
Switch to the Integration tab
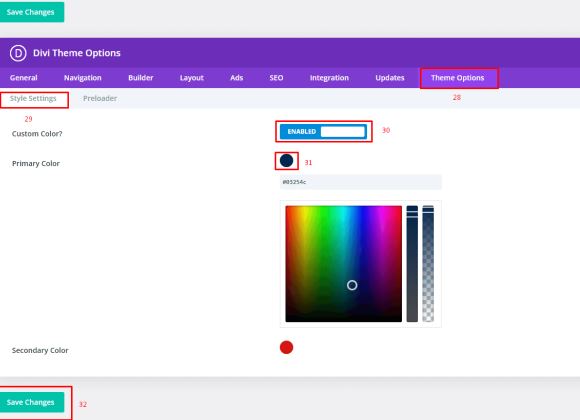pyautogui.click(x=329, y=78)
